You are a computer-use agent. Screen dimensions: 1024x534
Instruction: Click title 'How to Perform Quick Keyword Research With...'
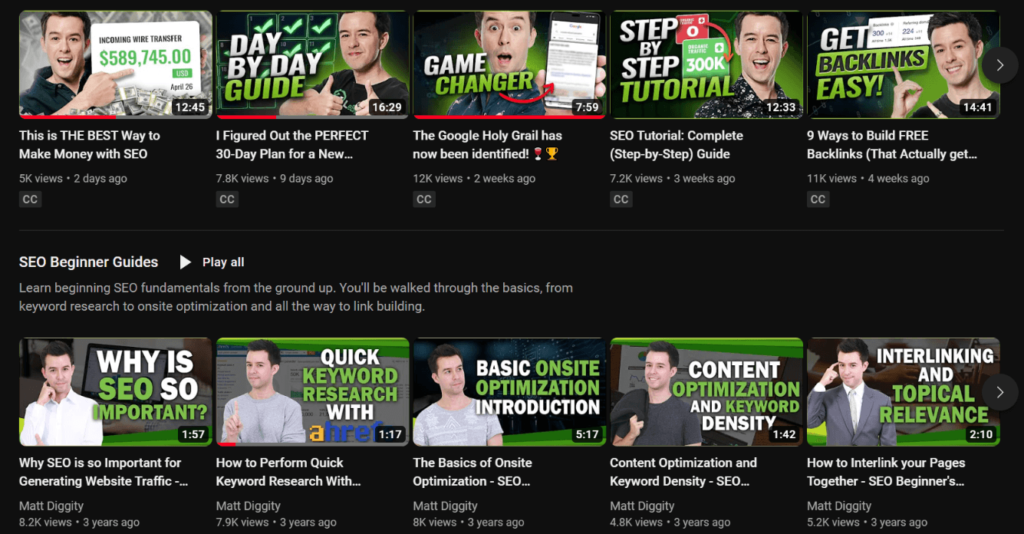(x=288, y=471)
